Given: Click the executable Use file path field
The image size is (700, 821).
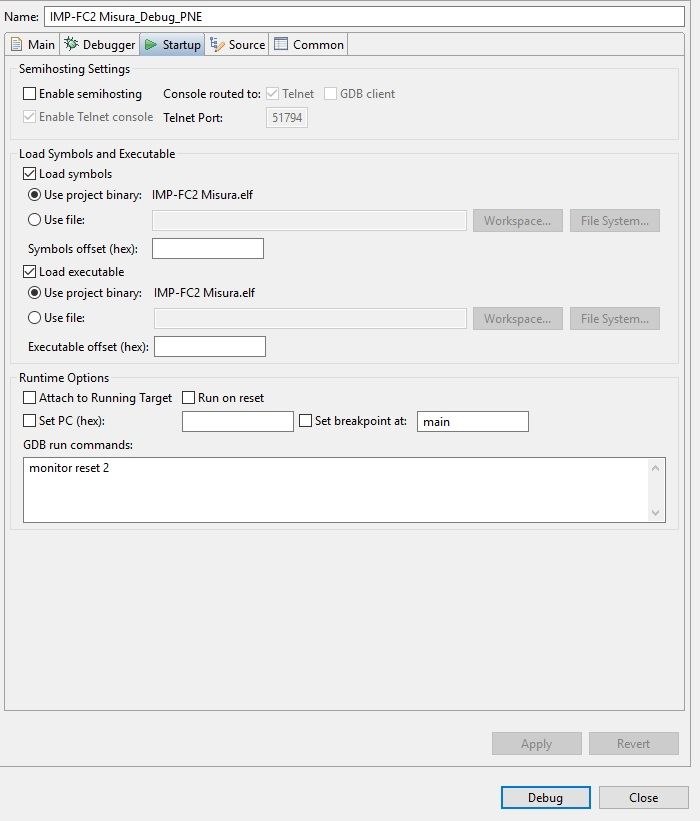Looking at the screenshot, I should click(x=310, y=318).
